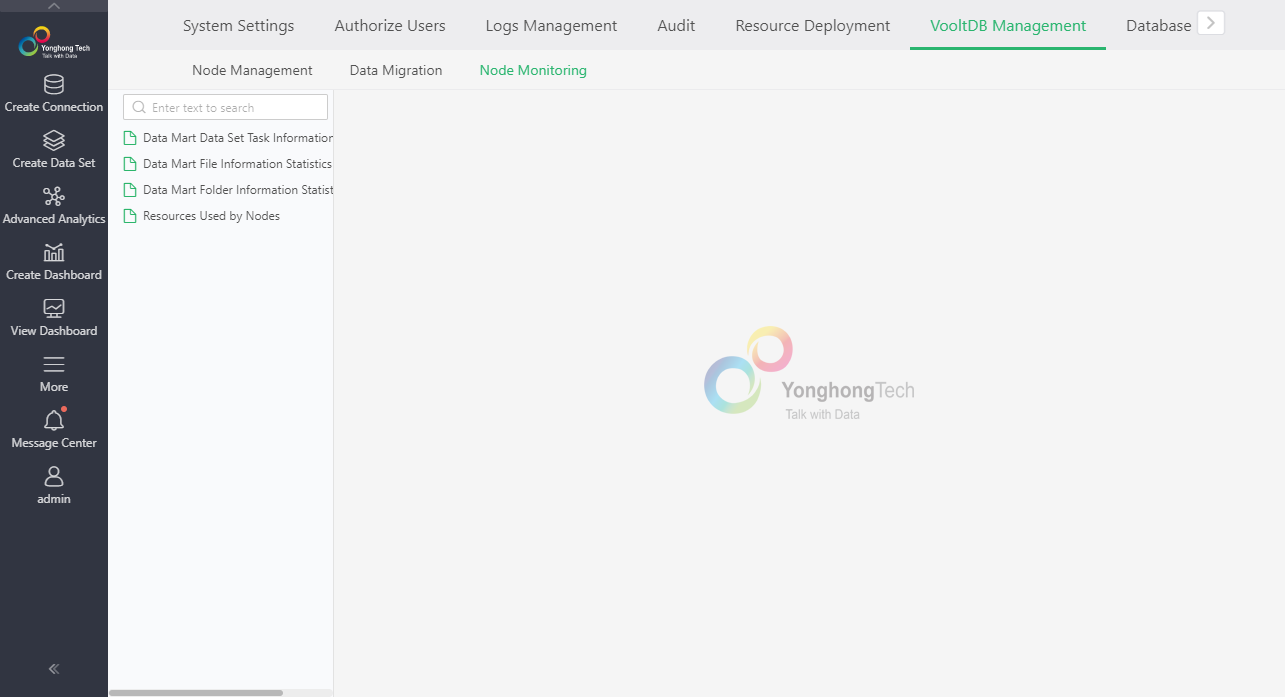The width and height of the screenshot is (1285, 697).
Task: Open View Dashboard in sidebar
Action: tap(54, 309)
